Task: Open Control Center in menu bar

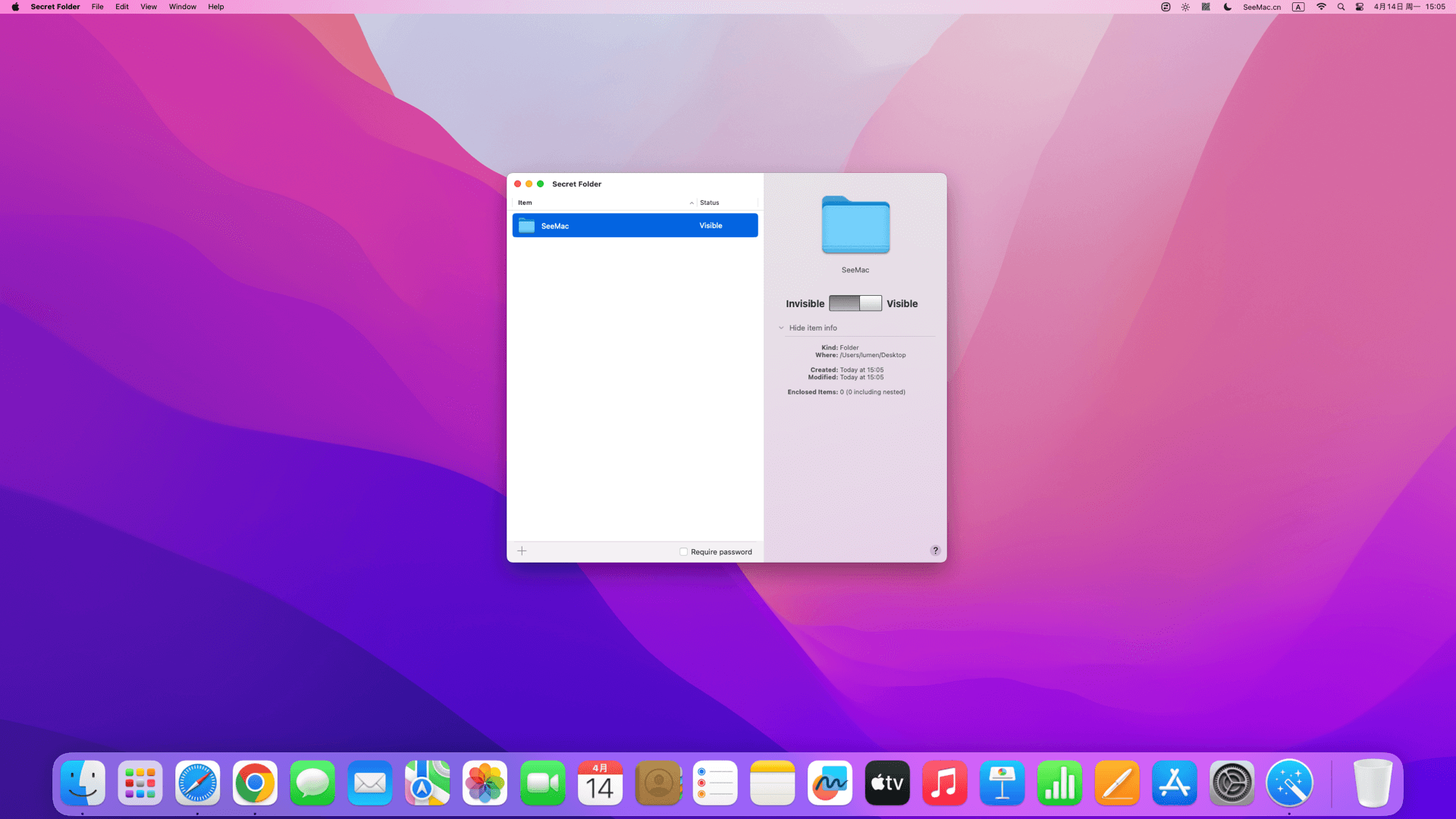Action: (1360, 7)
